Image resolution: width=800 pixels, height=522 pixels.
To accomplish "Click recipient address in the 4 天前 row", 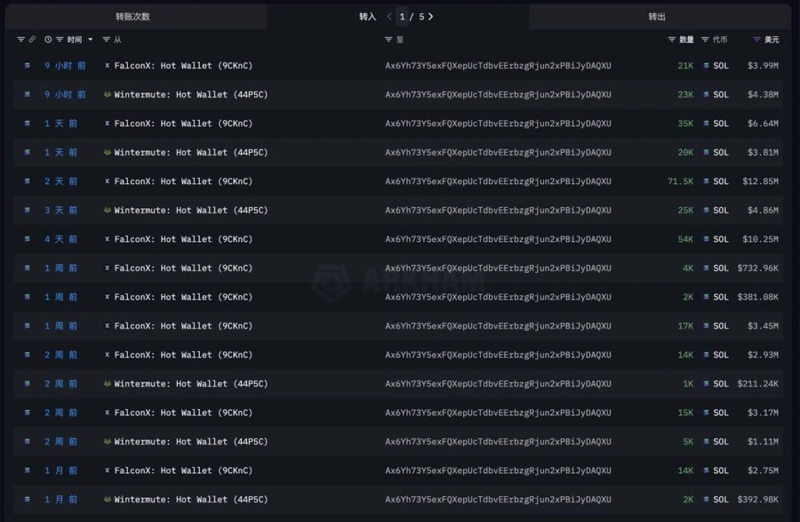I will pyautogui.click(x=497, y=240).
